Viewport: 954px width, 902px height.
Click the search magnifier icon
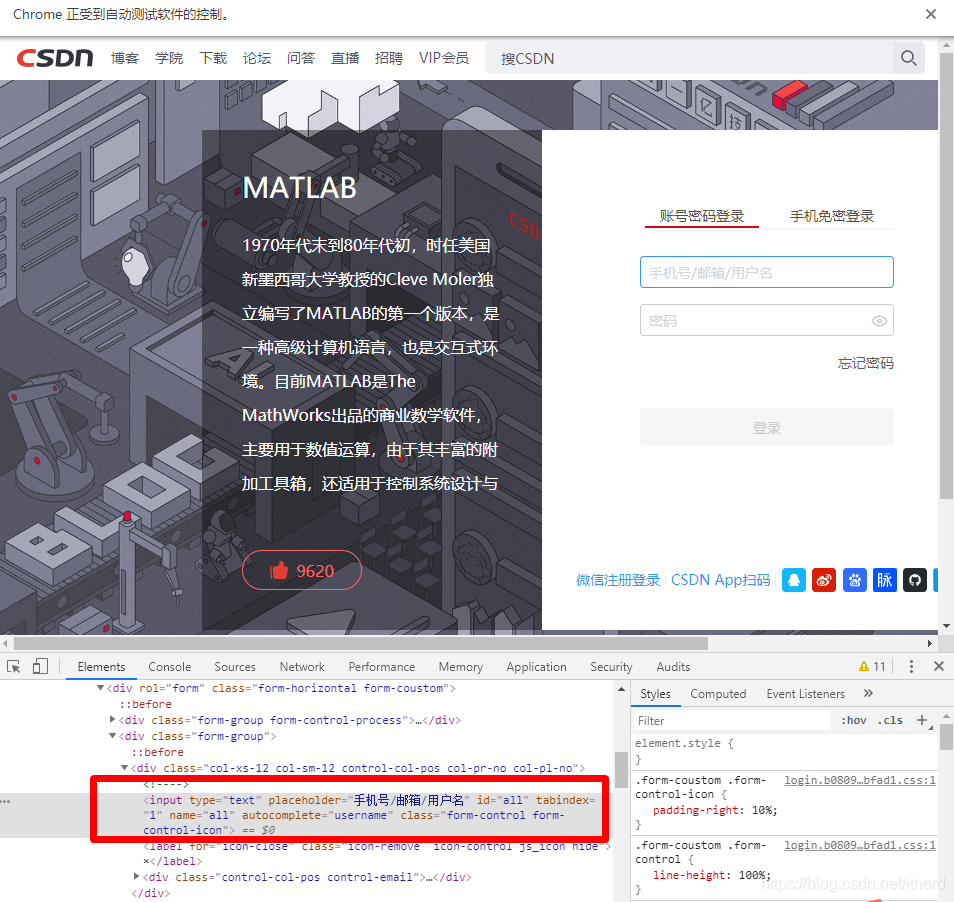pyautogui.click(x=908, y=58)
